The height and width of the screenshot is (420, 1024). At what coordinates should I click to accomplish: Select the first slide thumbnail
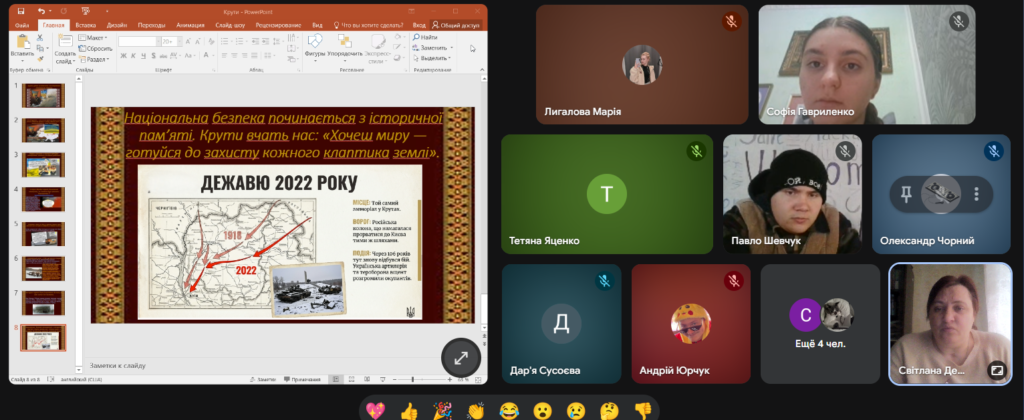pyautogui.click(x=44, y=95)
